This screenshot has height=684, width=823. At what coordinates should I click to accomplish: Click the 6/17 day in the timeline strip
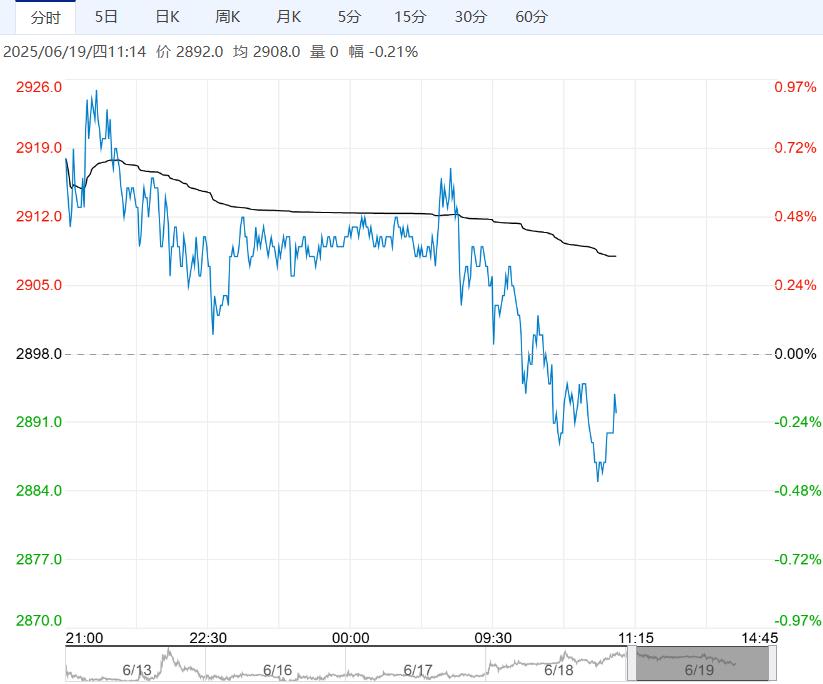click(418, 669)
